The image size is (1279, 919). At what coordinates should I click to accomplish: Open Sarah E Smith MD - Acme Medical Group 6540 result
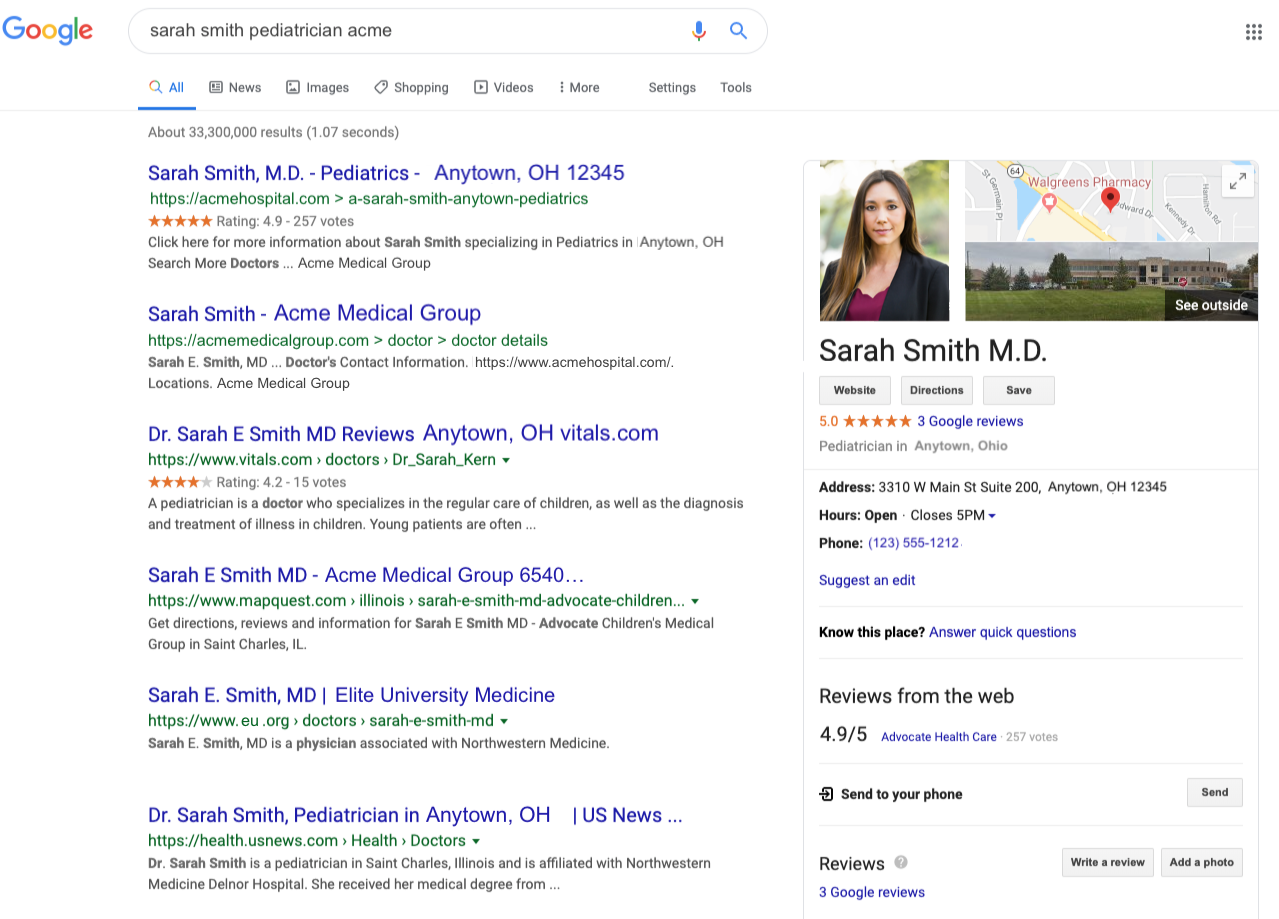tap(366, 575)
